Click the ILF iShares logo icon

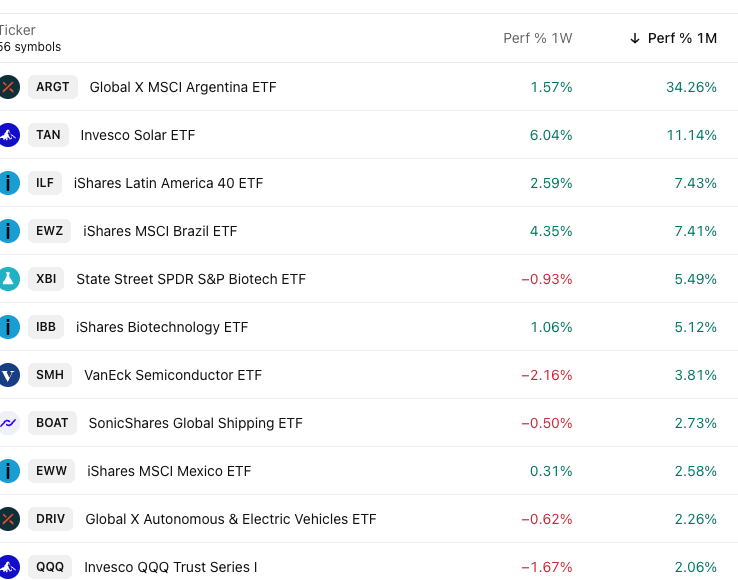click(x=8, y=183)
